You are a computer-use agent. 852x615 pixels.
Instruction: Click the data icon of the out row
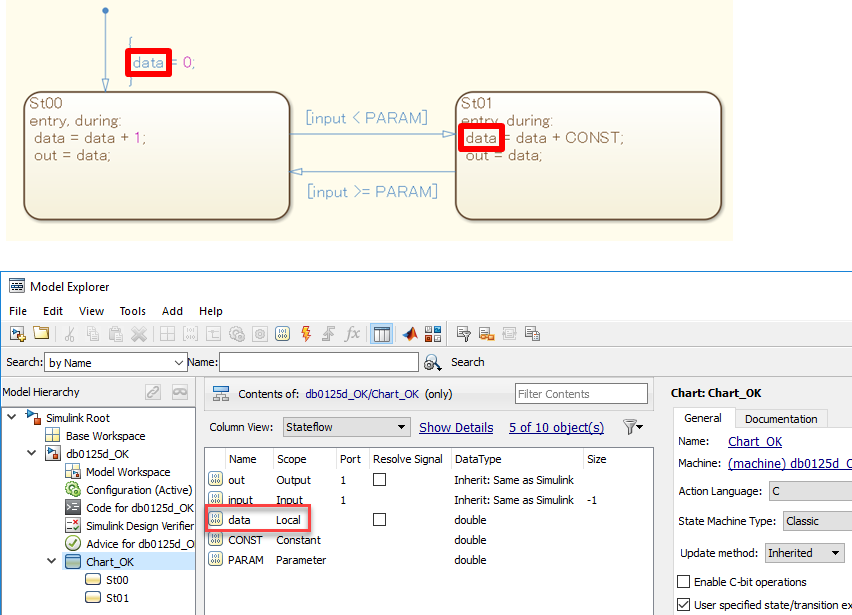[x=216, y=479]
